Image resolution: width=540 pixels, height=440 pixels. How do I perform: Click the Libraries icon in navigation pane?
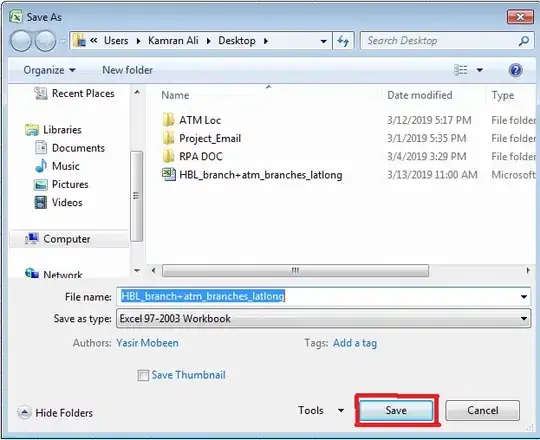(x=32, y=130)
